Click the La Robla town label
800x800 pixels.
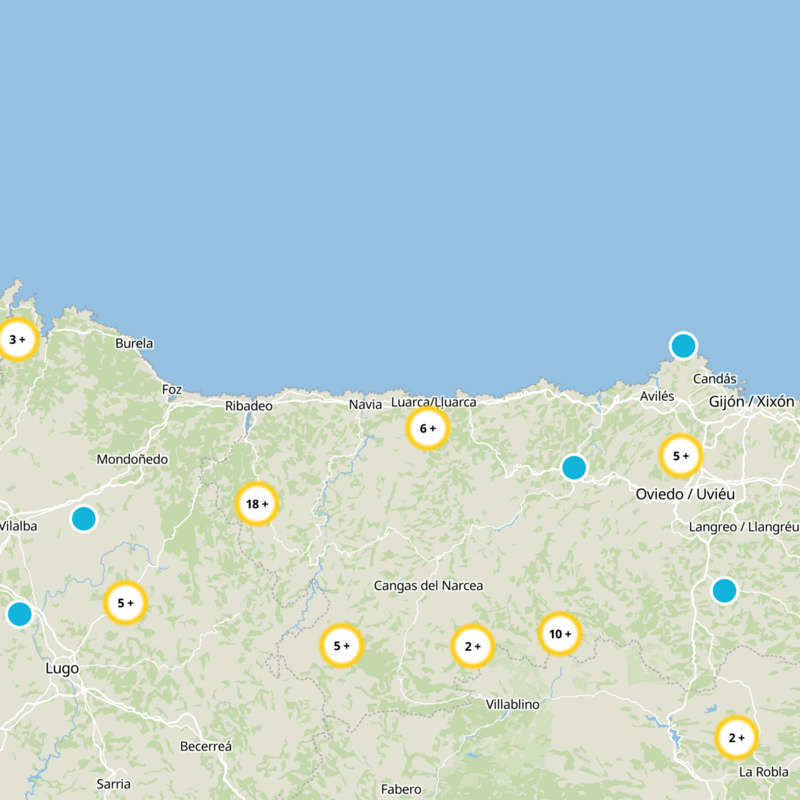point(763,772)
